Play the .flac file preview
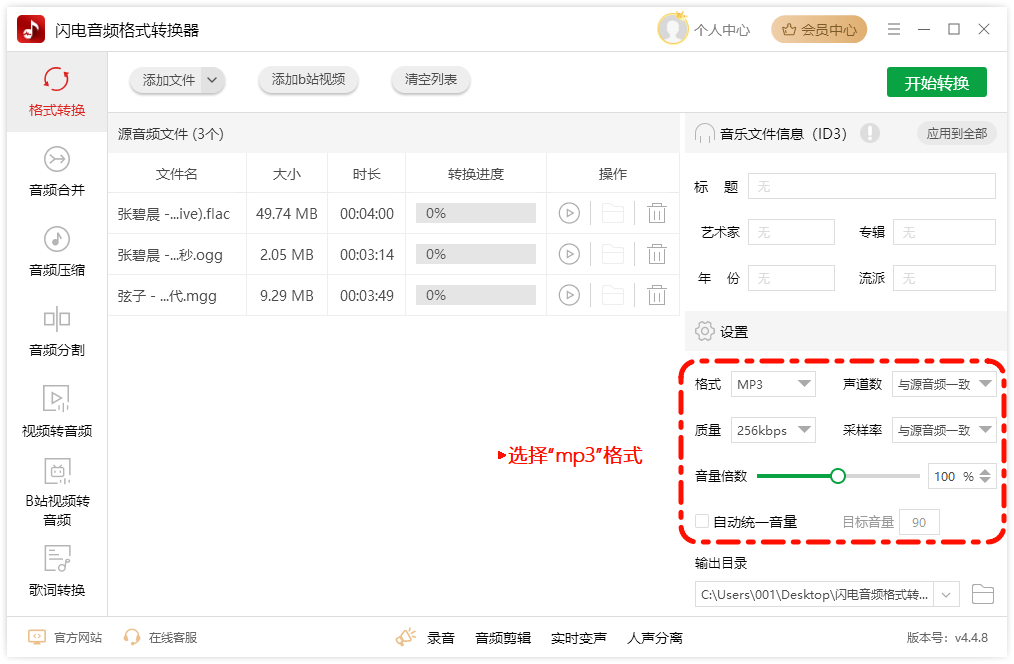1014x664 pixels. tap(569, 213)
